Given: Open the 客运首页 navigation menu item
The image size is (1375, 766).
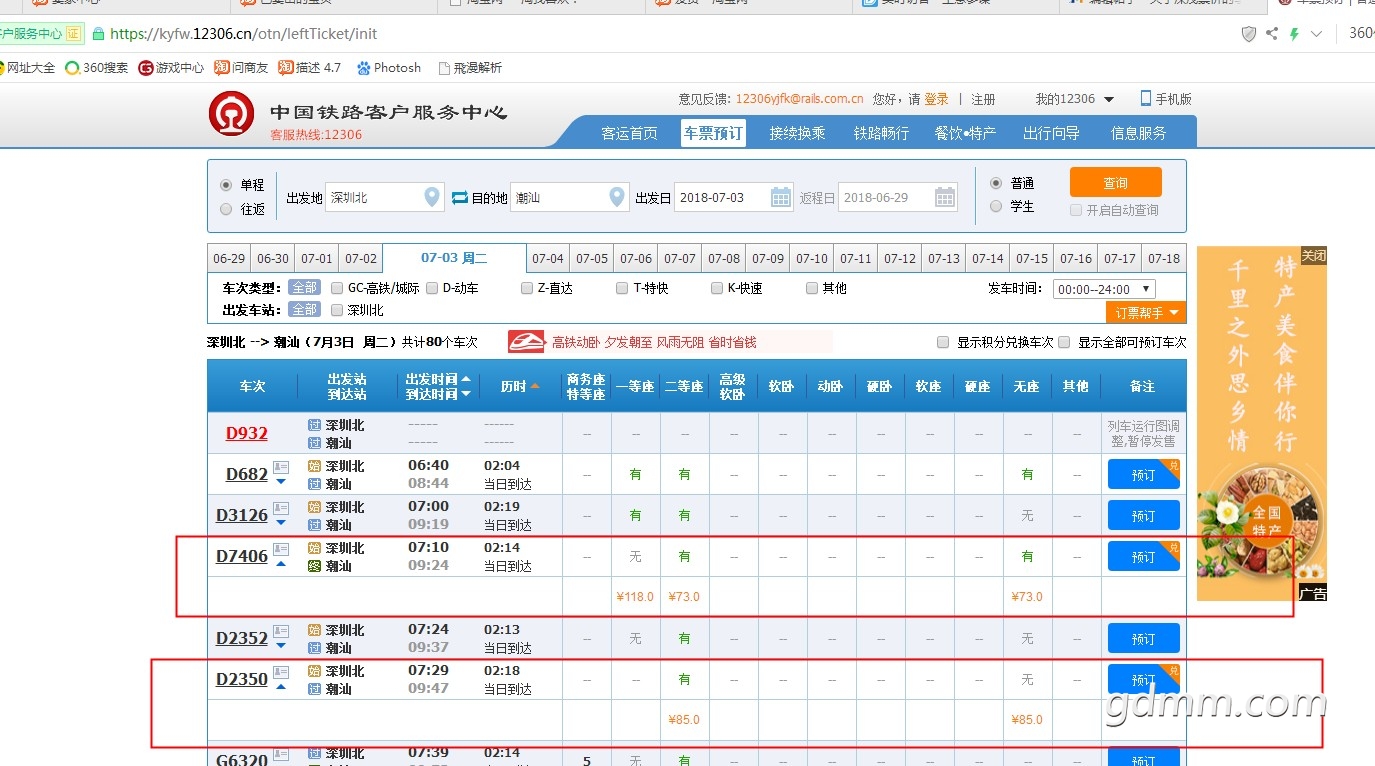Looking at the screenshot, I should (x=629, y=133).
